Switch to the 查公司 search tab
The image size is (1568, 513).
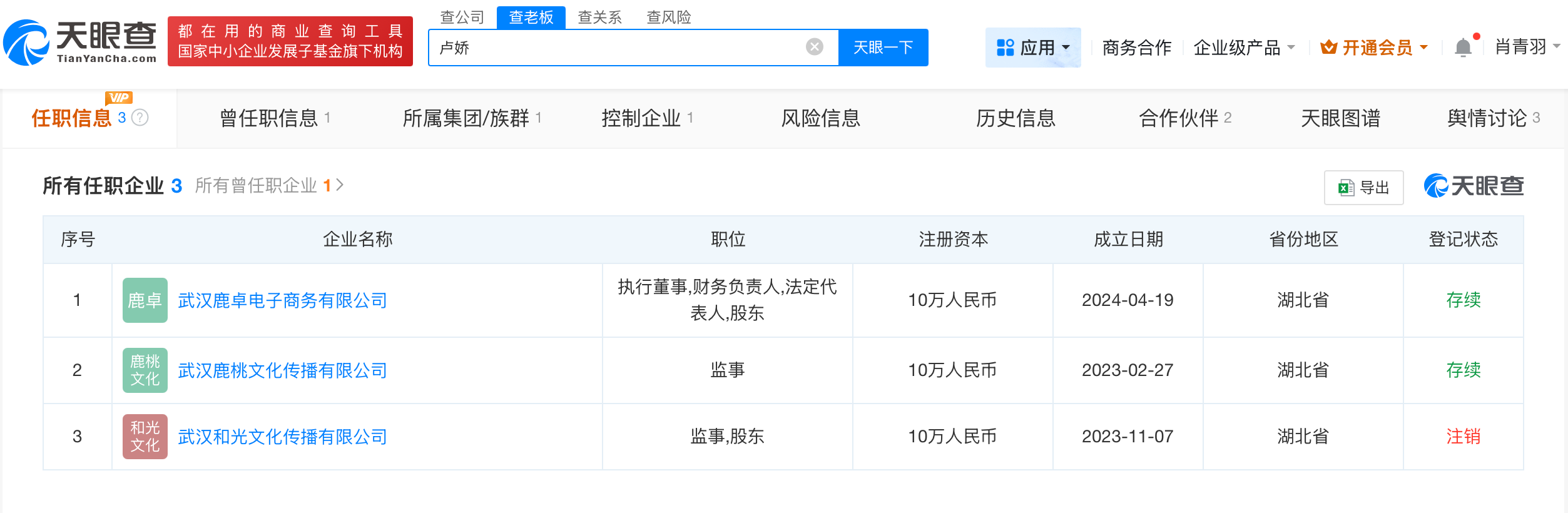[x=462, y=17]
